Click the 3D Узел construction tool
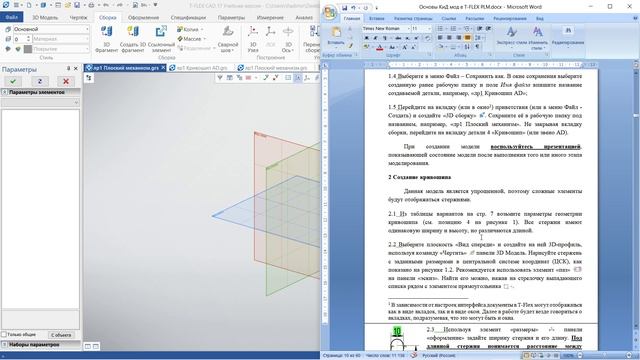Viewport: 640px width, 360px height. [x=253, y=39]
